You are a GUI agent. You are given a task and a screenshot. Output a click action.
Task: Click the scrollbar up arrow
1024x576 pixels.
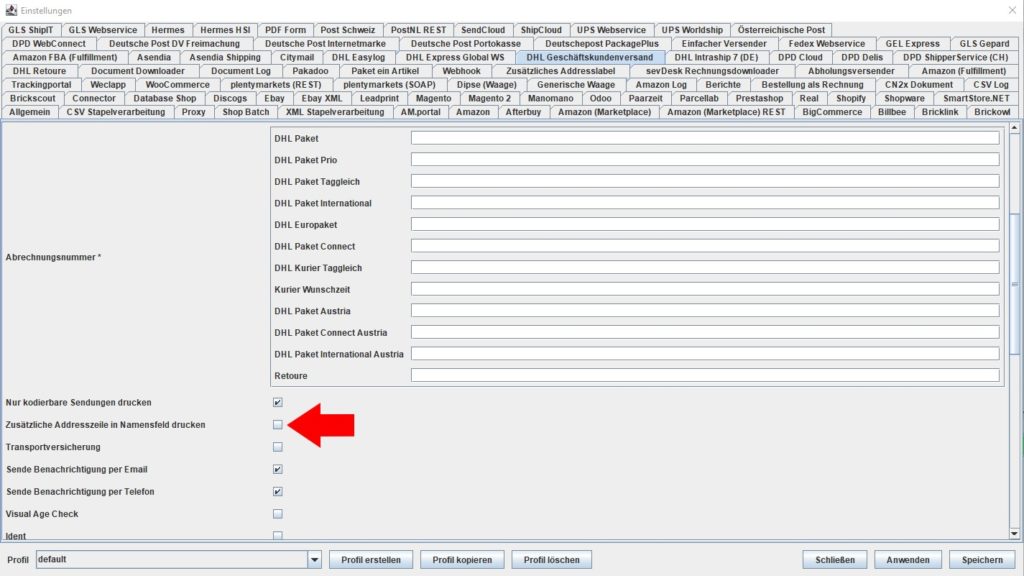pos(1014,128)
